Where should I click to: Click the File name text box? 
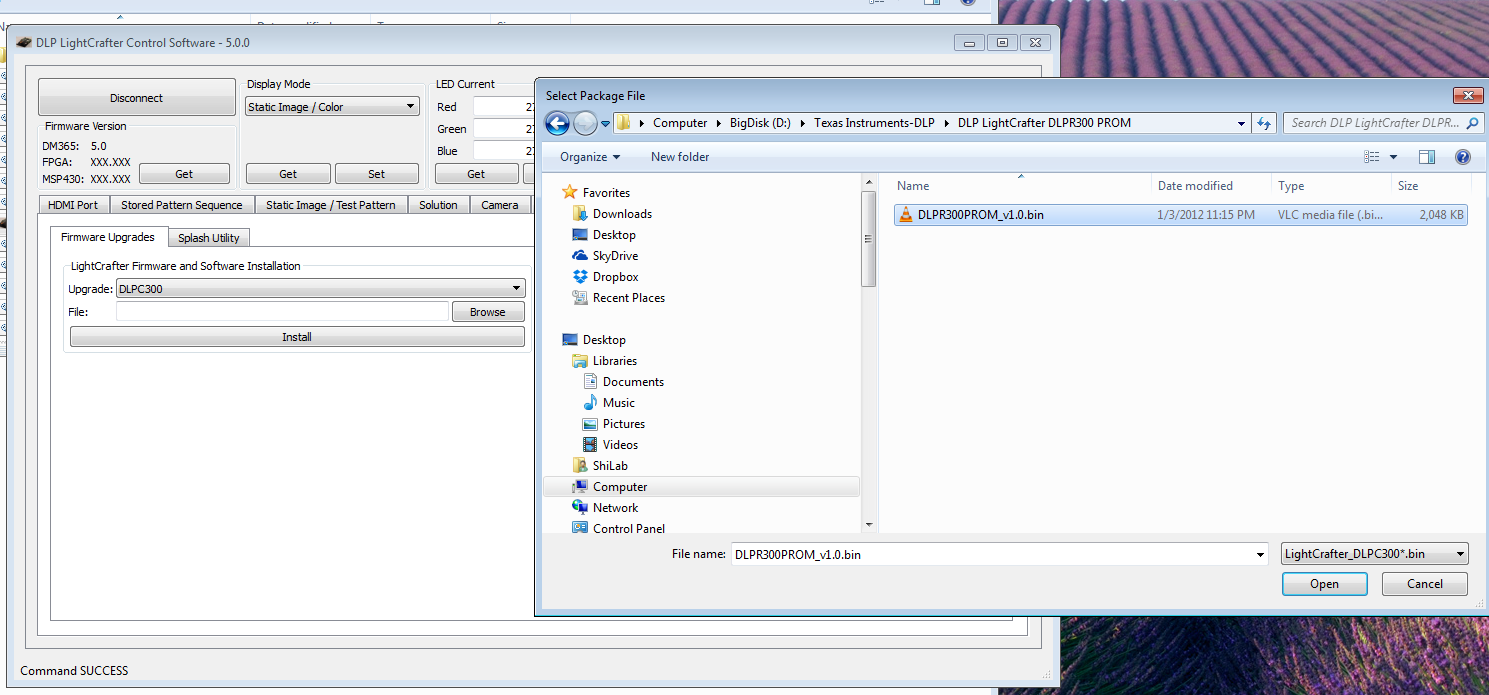click(x=992, y=554)
